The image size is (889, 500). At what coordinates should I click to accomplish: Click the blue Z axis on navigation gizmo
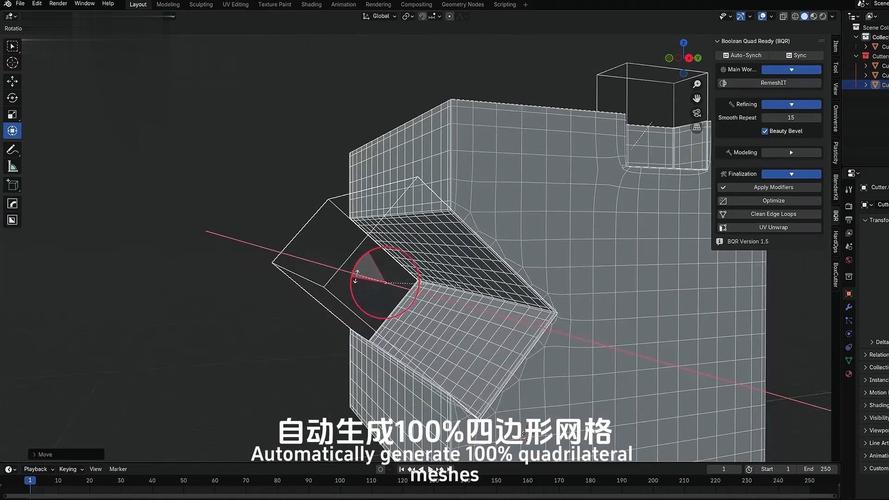tap(684, 43)
